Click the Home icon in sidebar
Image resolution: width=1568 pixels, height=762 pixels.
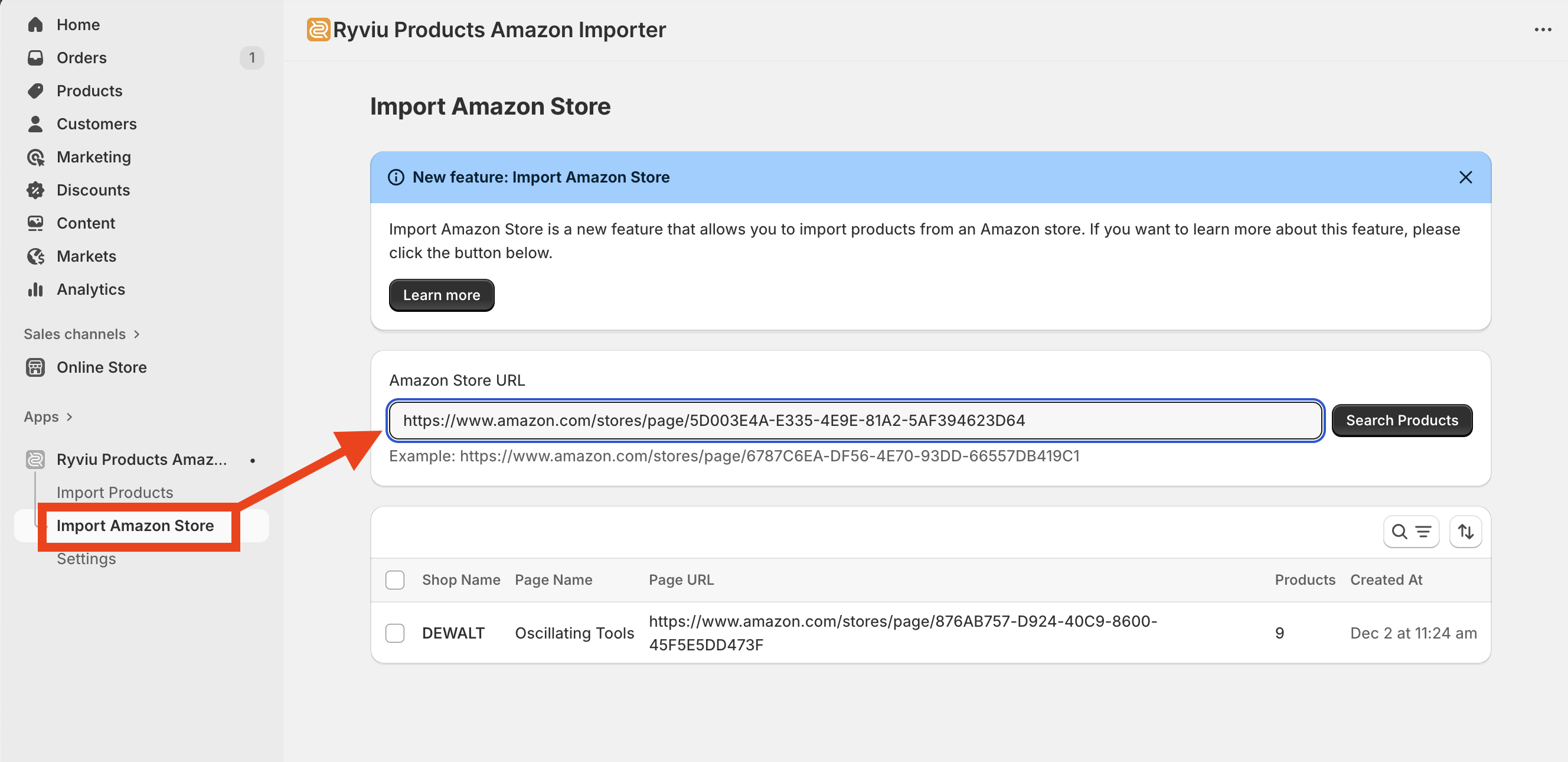tap(35, 24)
